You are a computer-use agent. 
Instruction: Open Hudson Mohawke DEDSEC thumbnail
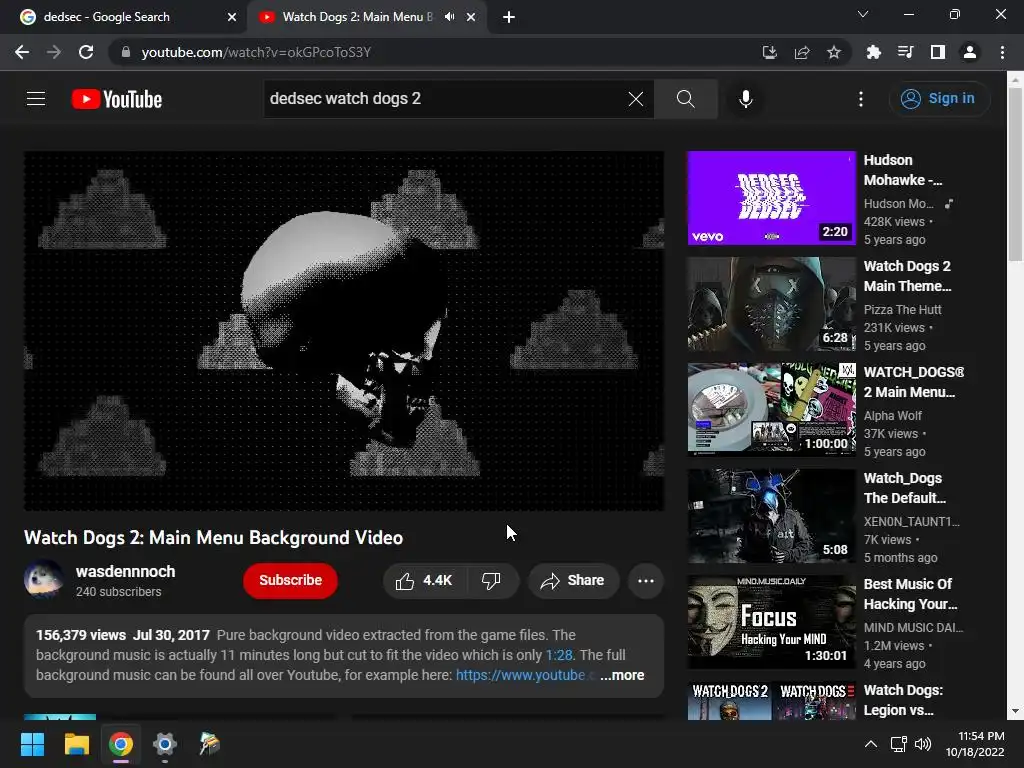click(771, 198)
